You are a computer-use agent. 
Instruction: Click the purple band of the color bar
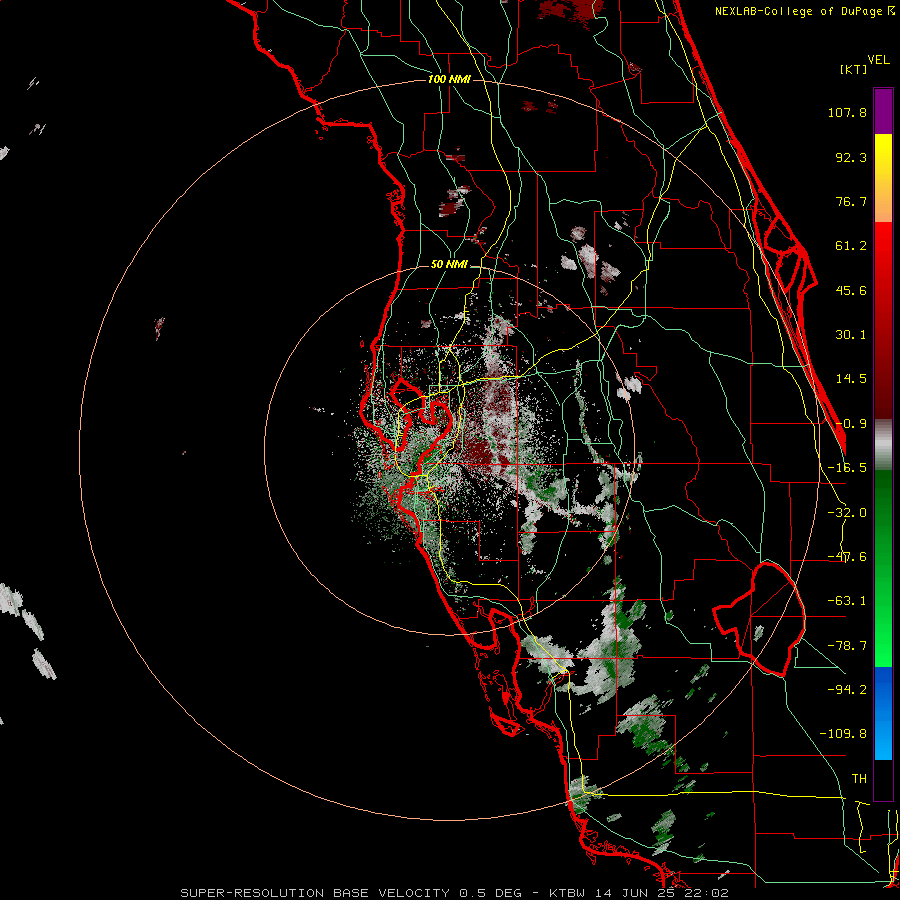click(883, 112)
